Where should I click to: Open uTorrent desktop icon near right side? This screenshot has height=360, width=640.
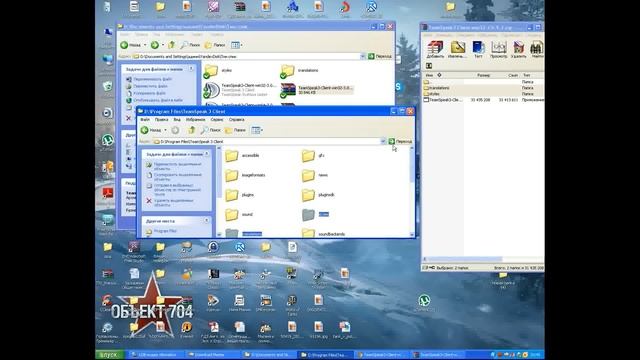click(424, 303)
